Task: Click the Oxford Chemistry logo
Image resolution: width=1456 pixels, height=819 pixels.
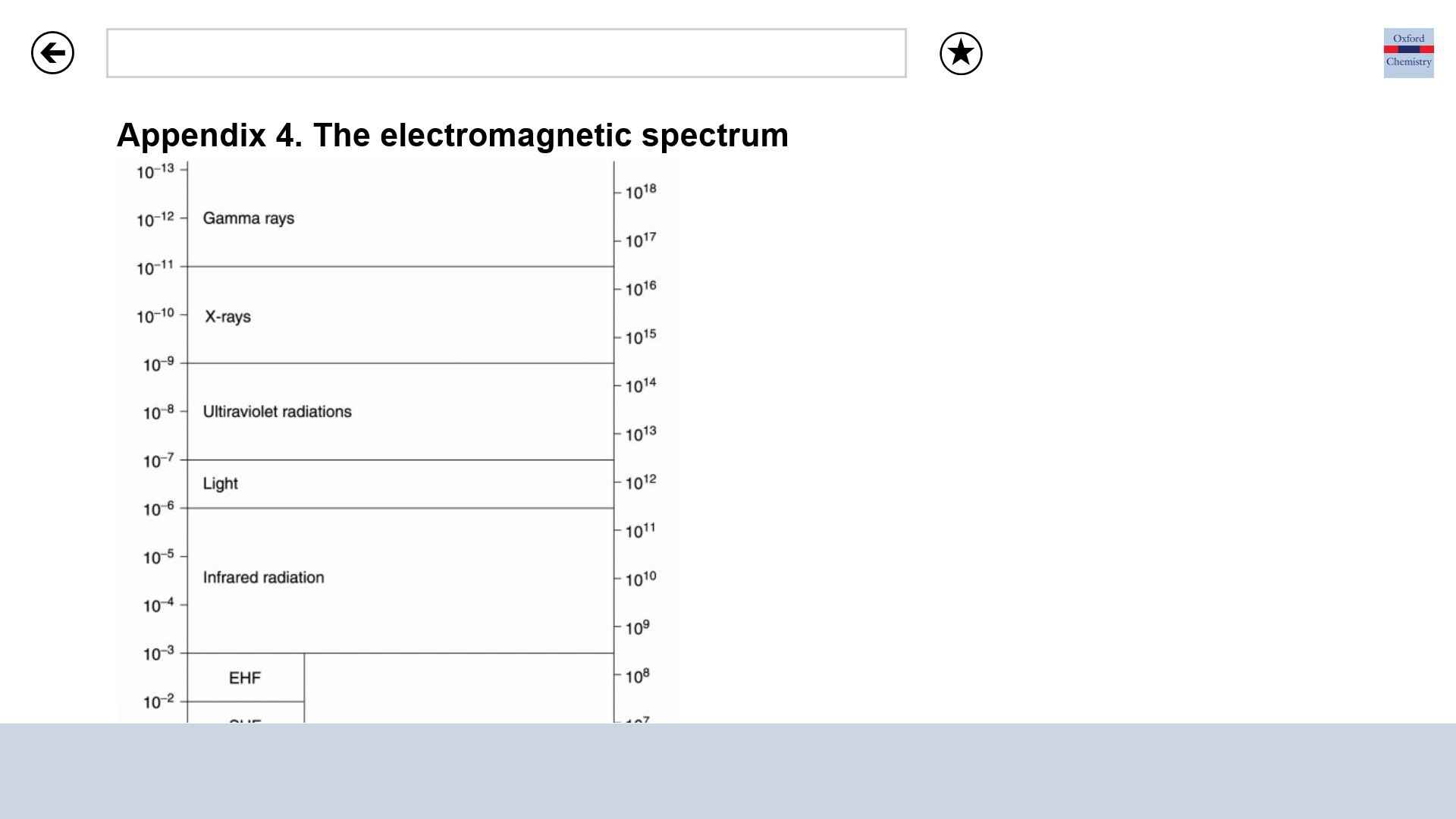Action: [x=1408, y=53]
